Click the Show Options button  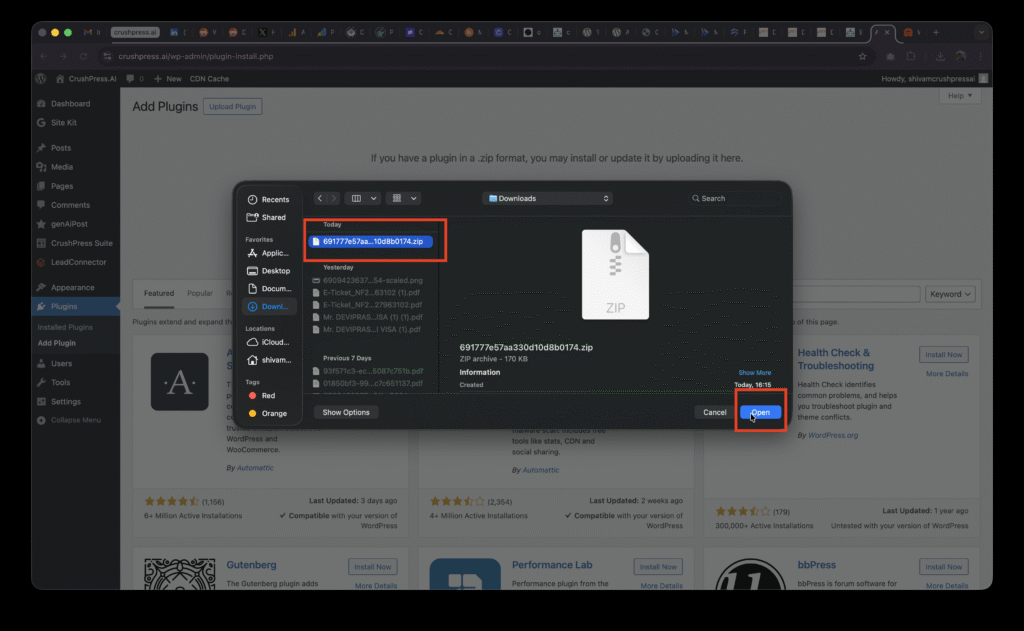point(346,412)
